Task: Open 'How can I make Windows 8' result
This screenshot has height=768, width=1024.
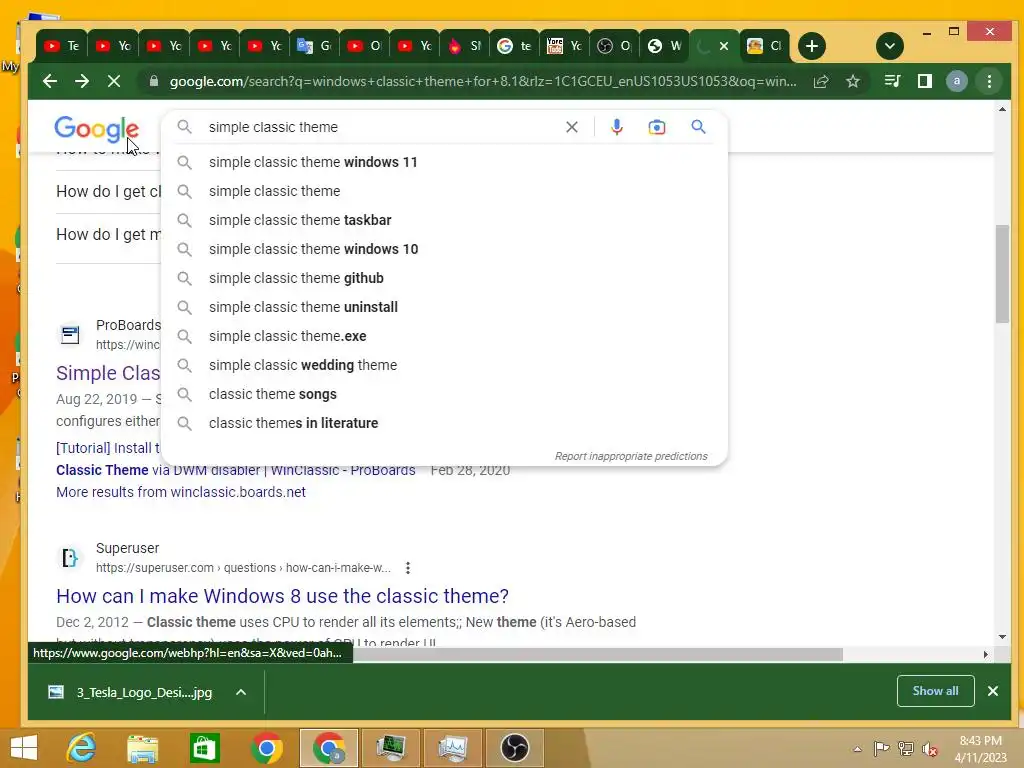Action: click(282, 596)
